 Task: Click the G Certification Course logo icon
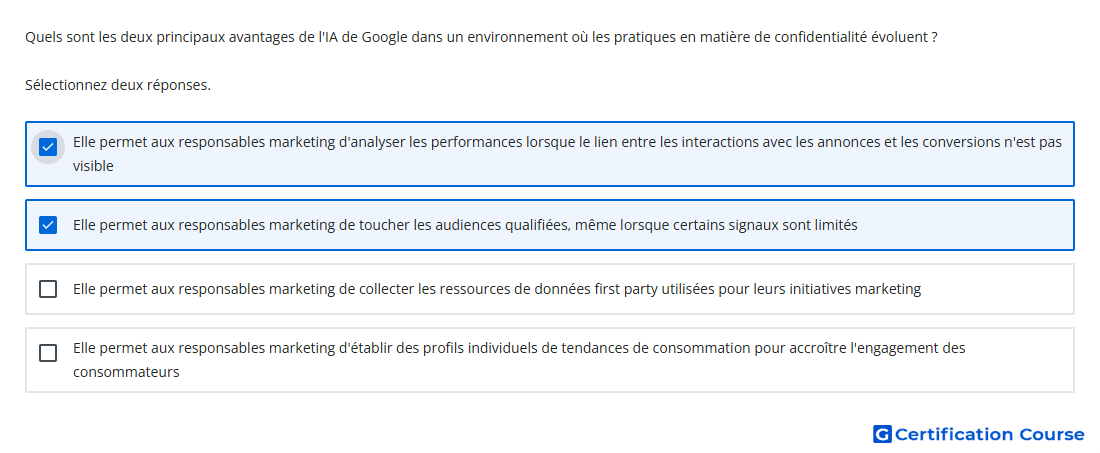pos(882,434)
